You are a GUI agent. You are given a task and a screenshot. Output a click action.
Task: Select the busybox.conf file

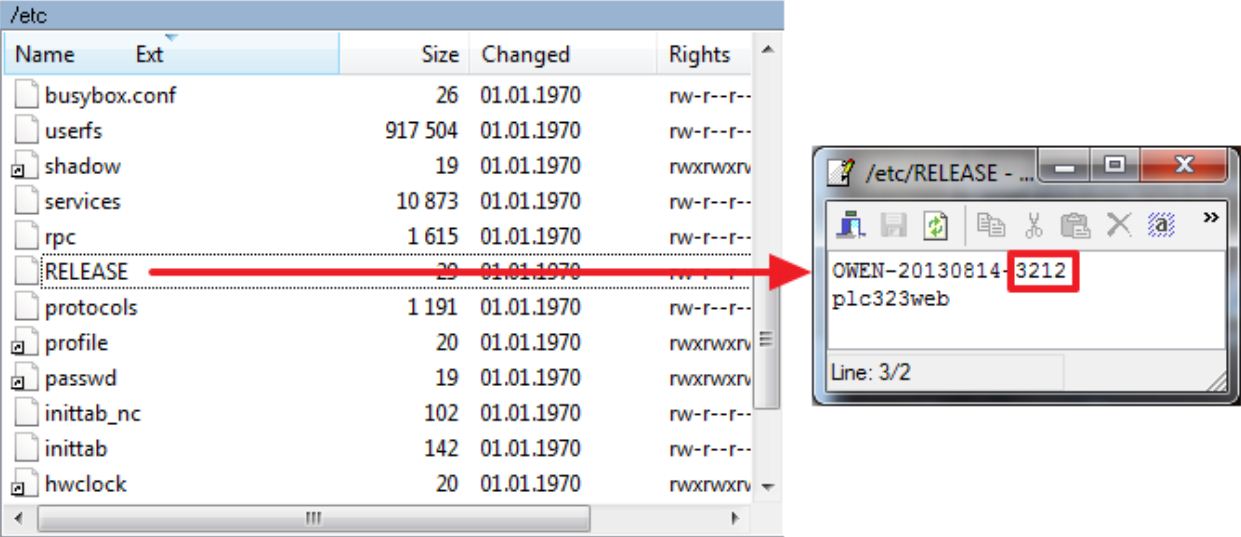click(x=110, y=96)
